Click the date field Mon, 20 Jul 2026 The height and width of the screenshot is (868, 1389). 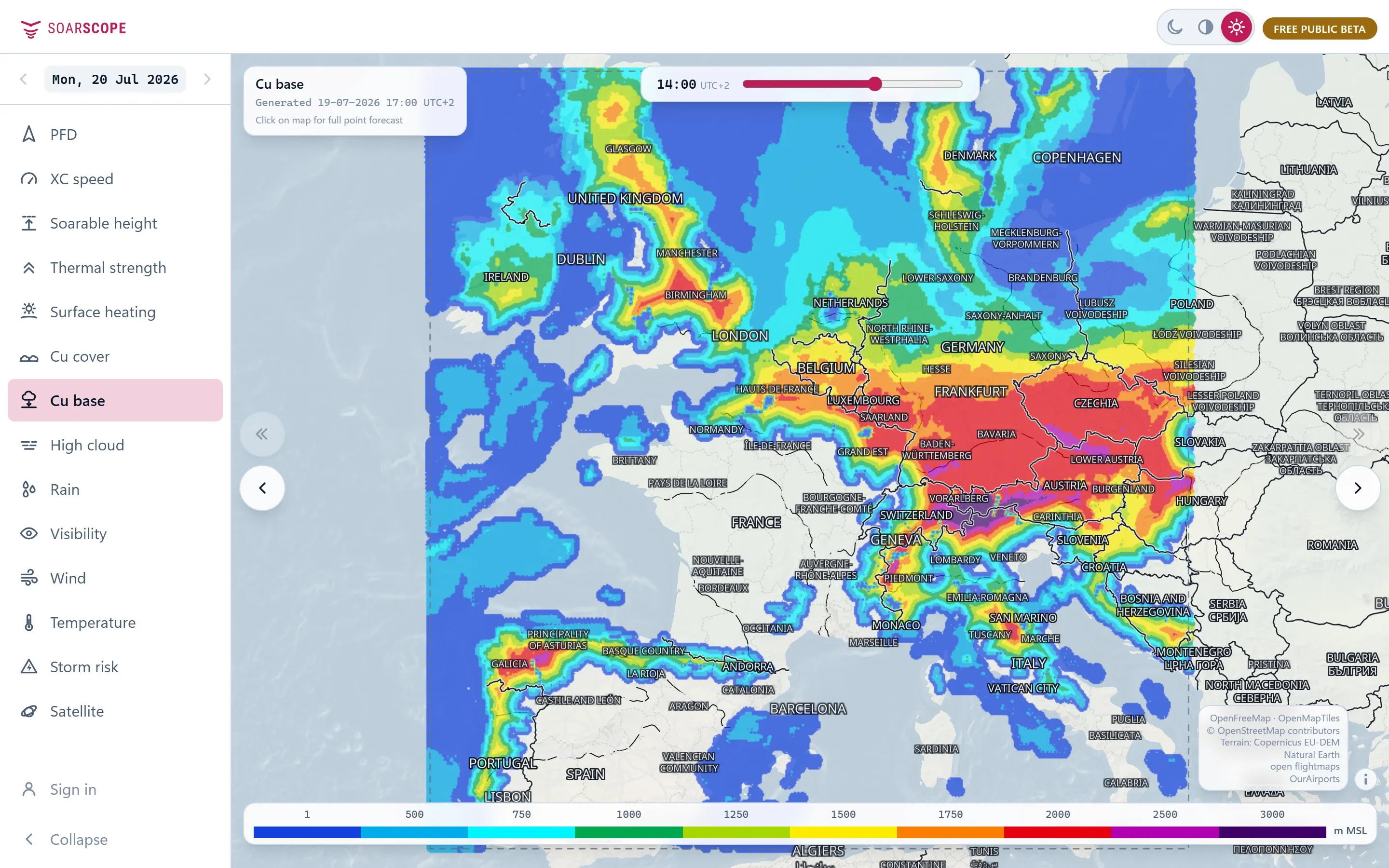click(x=115, y=79)
